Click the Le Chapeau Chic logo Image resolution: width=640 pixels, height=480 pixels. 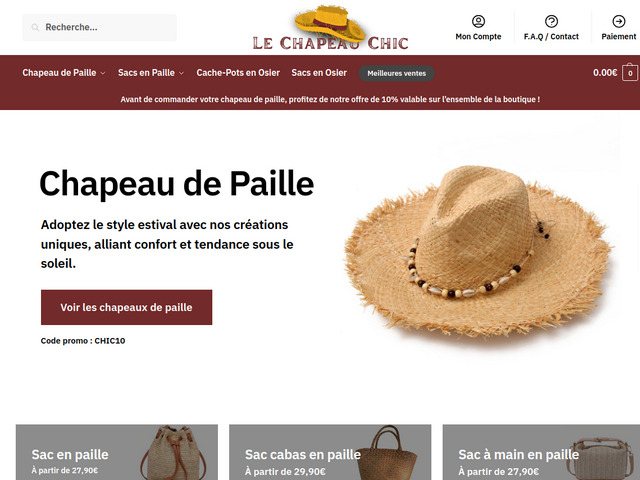pyautogui.click(x=330, y=28)
